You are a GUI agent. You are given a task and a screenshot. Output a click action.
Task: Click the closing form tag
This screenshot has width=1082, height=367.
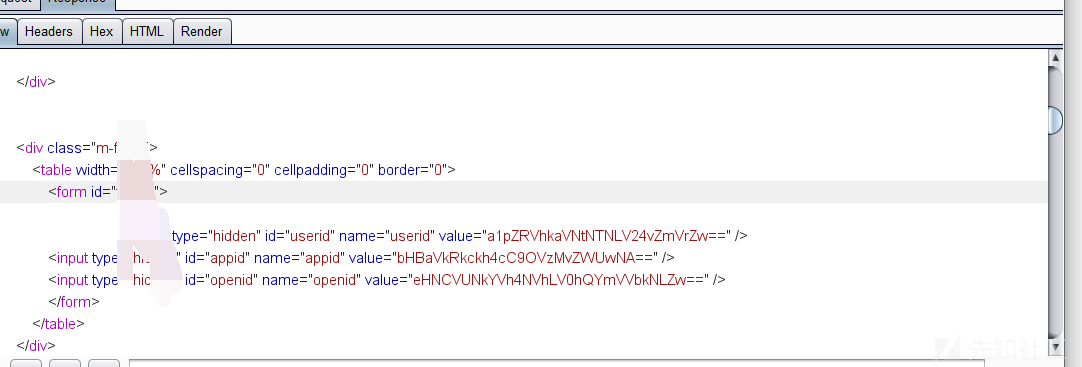(x=74, y=302)
